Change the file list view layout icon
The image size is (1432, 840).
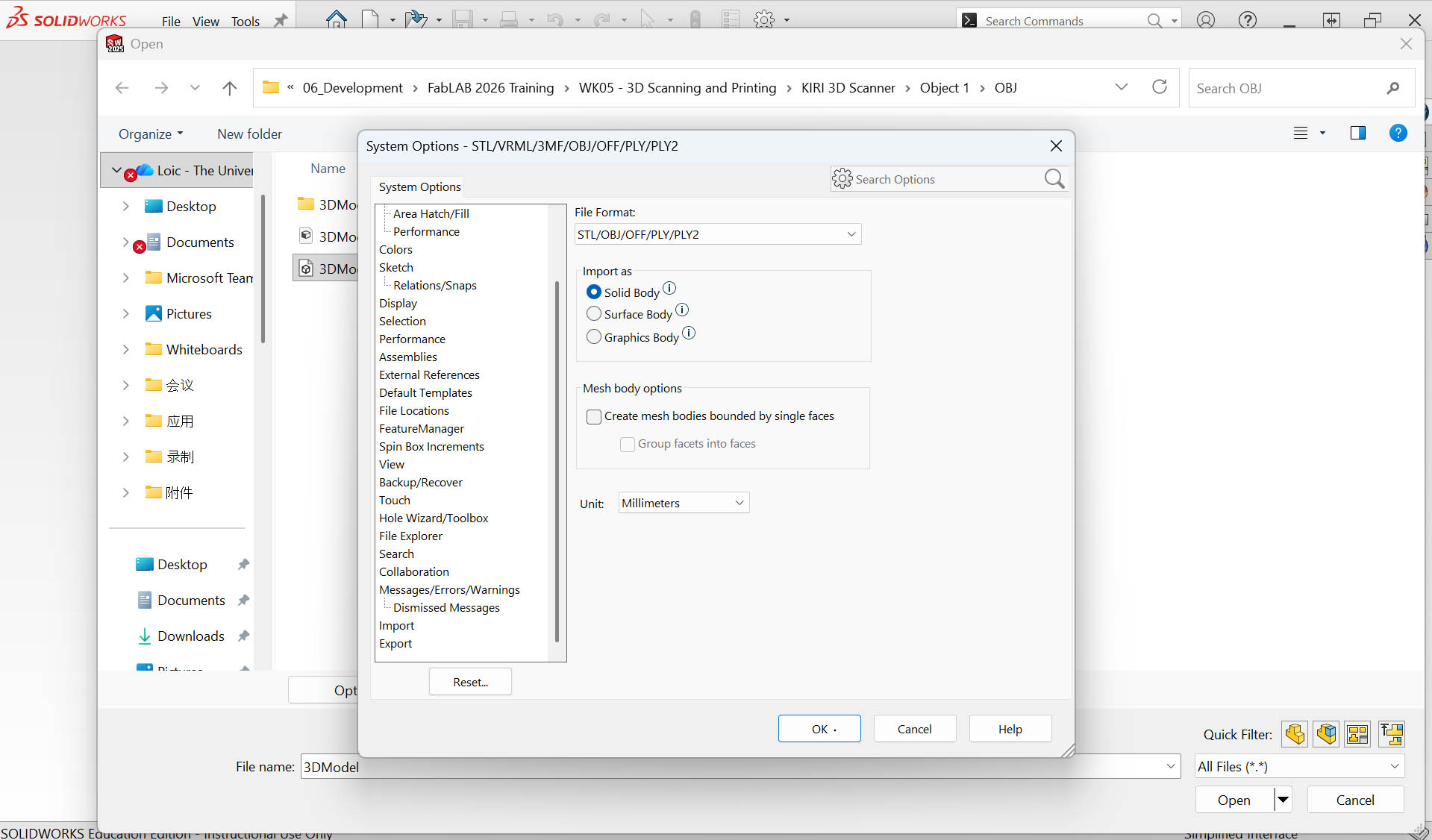click(x=1301, y=133)
